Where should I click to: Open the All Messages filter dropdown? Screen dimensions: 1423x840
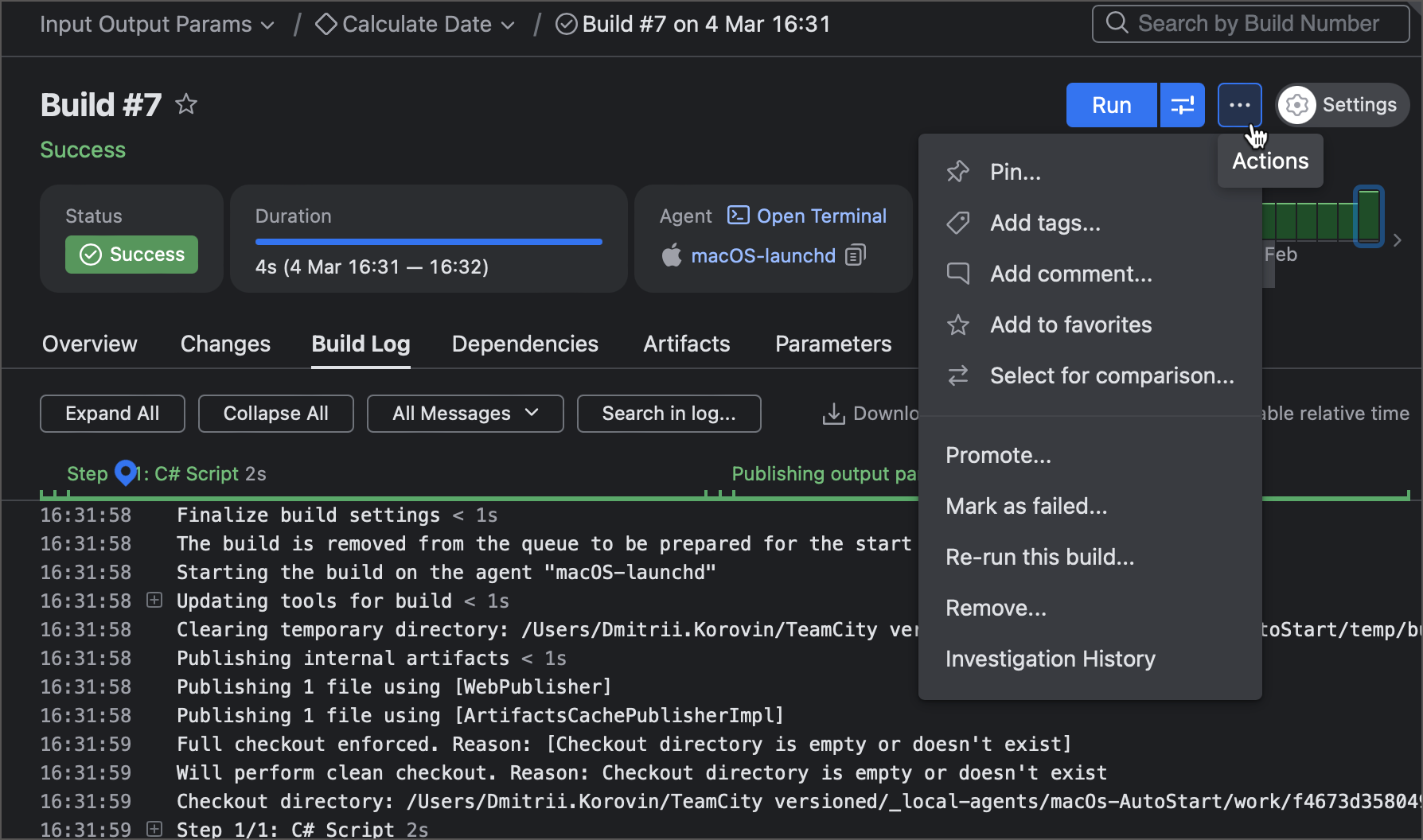tap(465, 413)
